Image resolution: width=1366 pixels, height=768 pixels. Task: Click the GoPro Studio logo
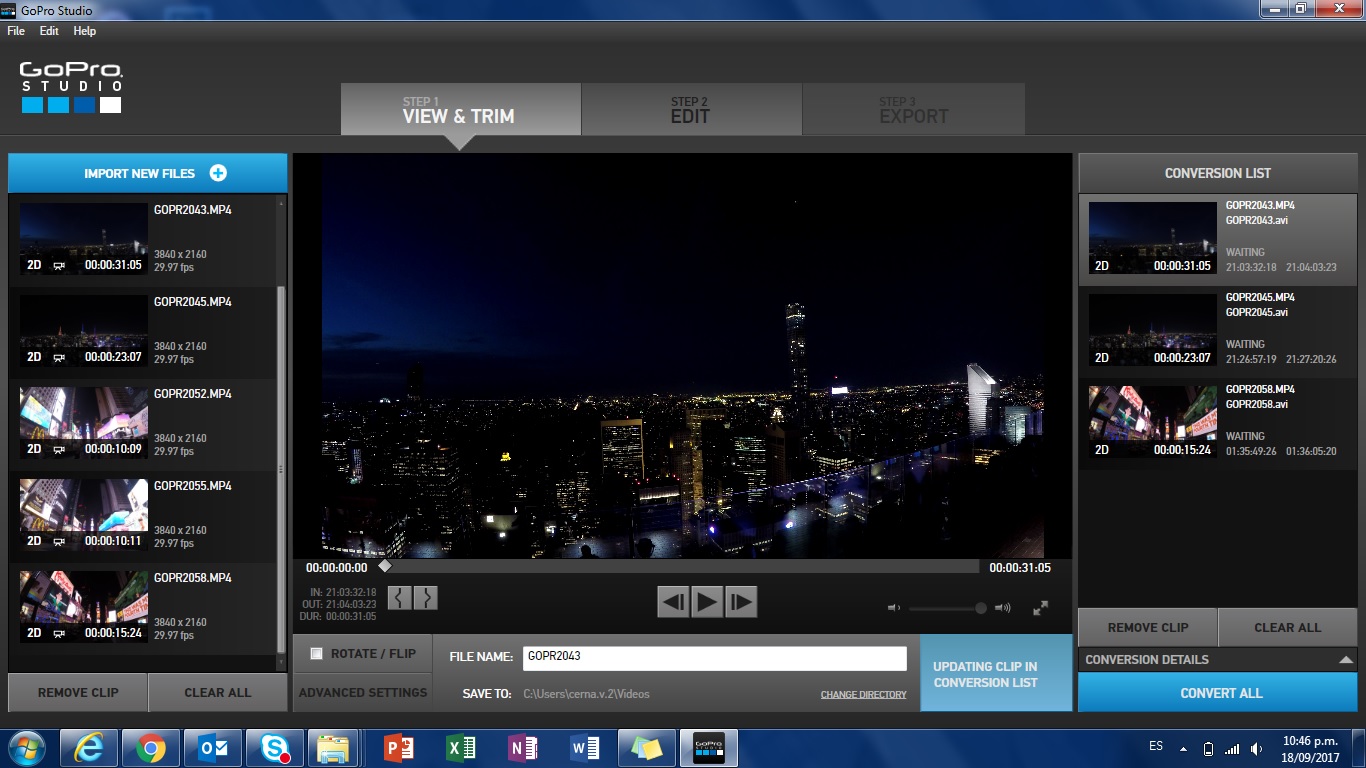click(x=71, y=87)
